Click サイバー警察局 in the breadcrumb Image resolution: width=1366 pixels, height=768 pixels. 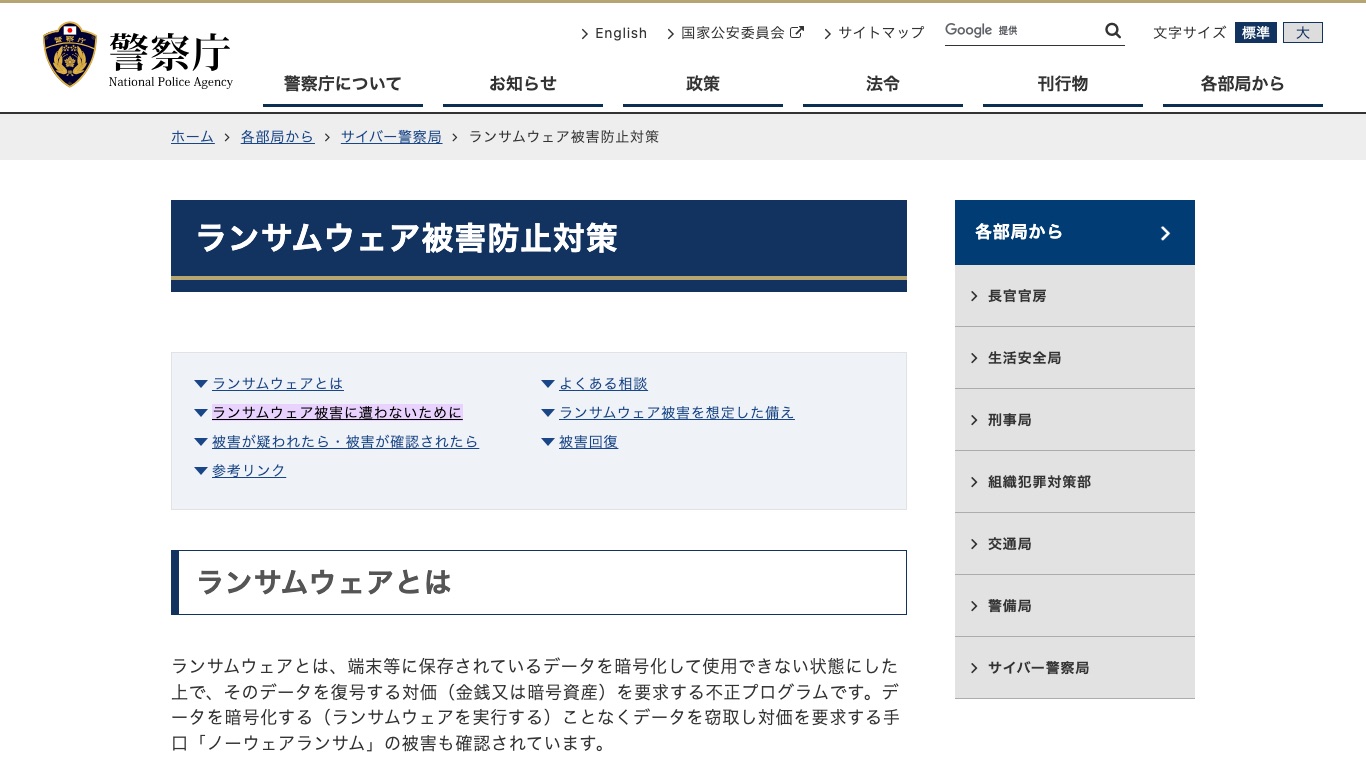click(391, 137)
